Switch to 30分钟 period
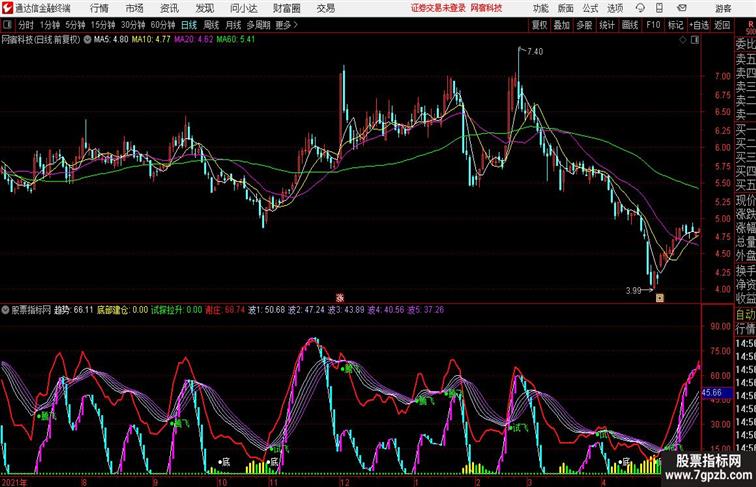This screenshot has width=756, height=487. (x=133, y=25)
